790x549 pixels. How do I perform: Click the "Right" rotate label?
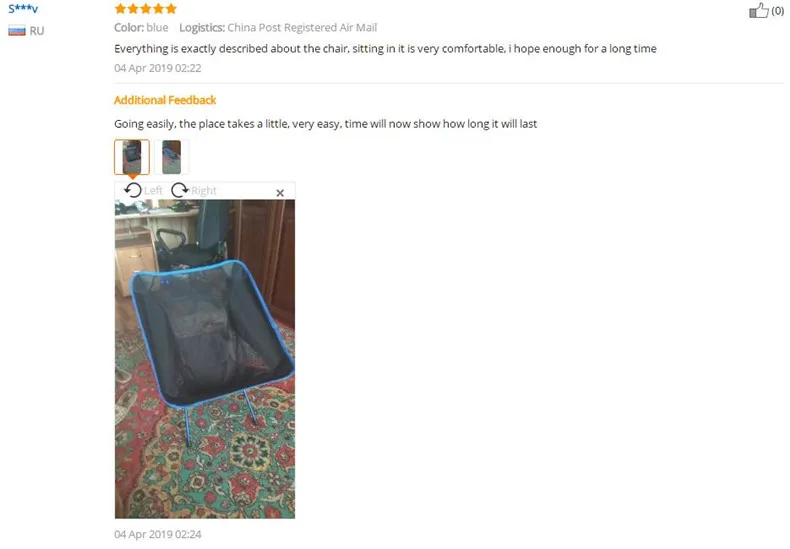(x=204, y=190)
